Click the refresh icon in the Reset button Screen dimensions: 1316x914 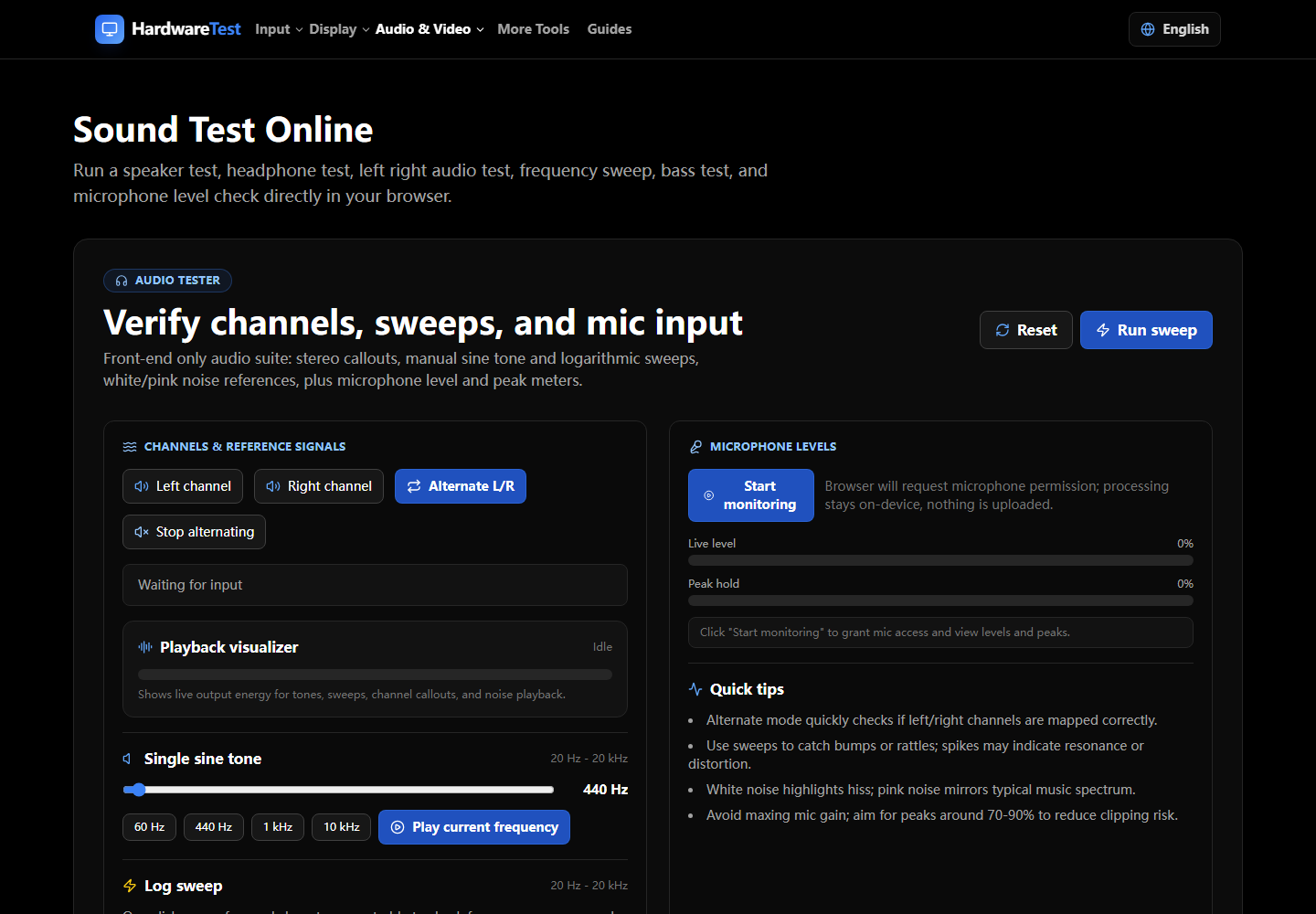(x=1003, y=330)
